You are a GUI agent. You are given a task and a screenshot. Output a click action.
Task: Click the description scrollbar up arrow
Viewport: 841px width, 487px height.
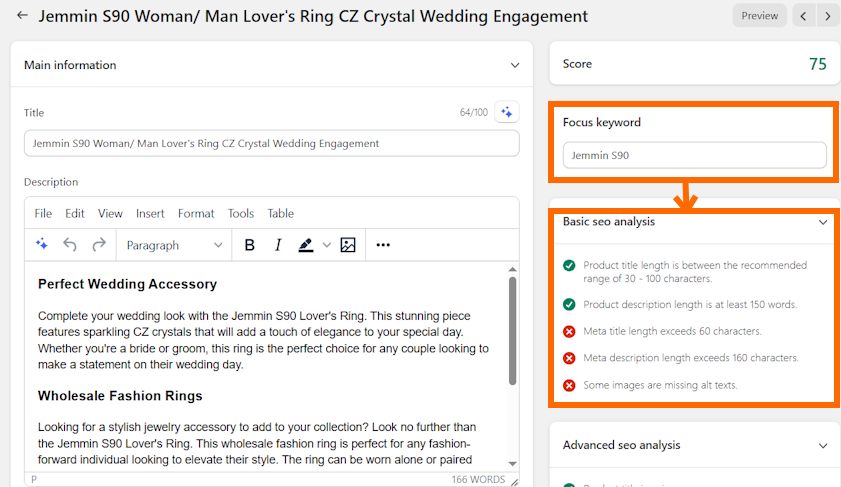513,269
